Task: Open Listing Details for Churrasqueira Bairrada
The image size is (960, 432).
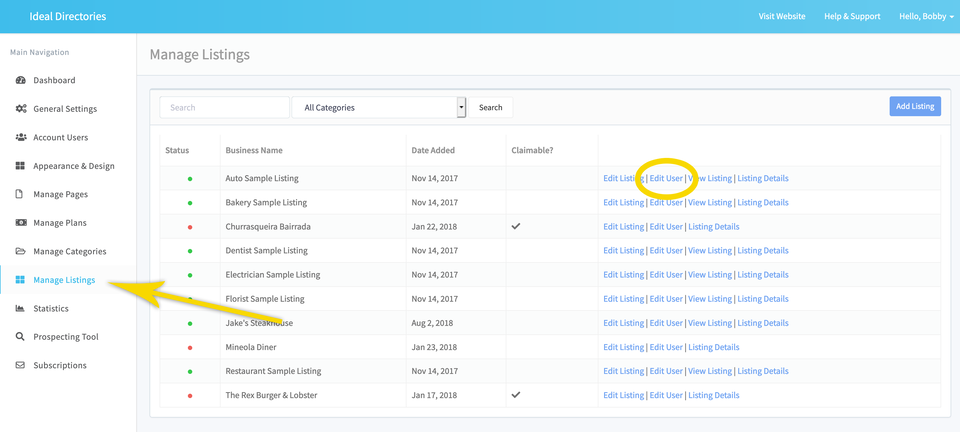Action: 713,227
